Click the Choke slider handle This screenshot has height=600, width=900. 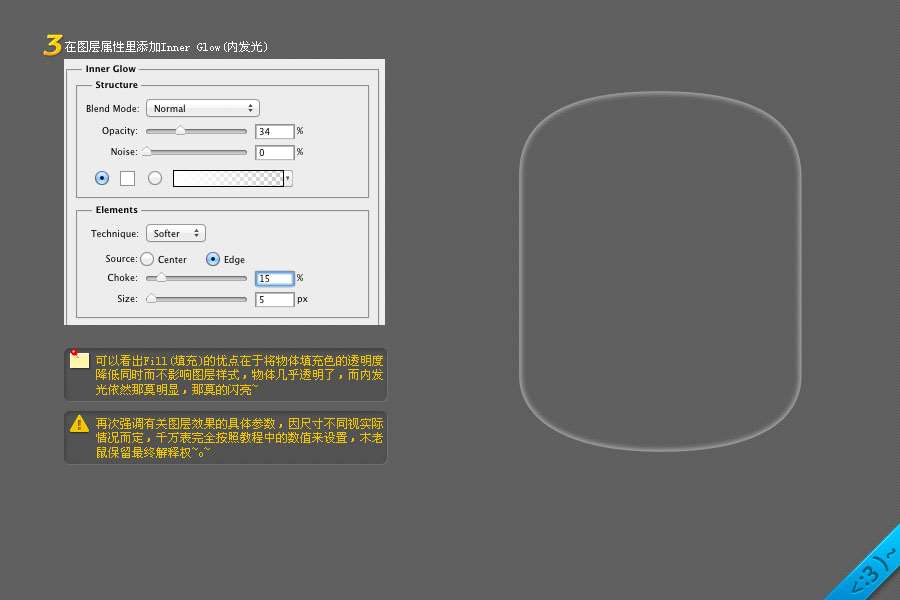click(161, 278)
